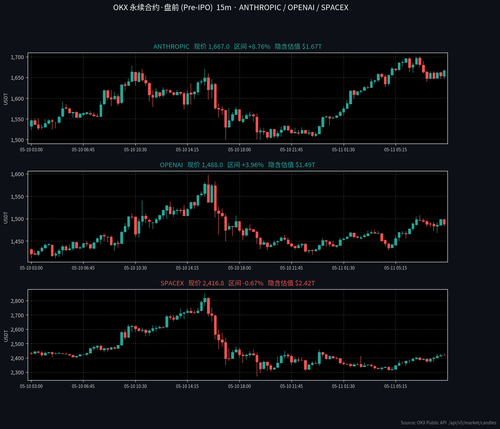The height and width of the screenshot is (429, 500).
Task: Click the '05-10 18:00' tick under ANTHROPIC chart
Action: coord(239,150)
